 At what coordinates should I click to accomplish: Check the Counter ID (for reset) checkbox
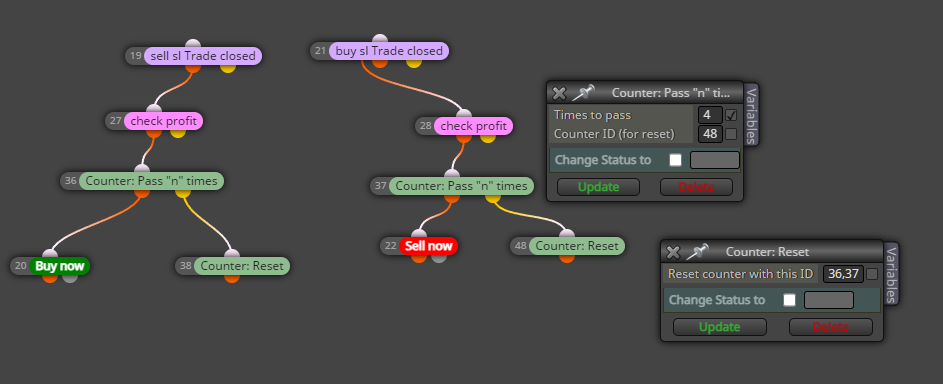coord(731,134)
